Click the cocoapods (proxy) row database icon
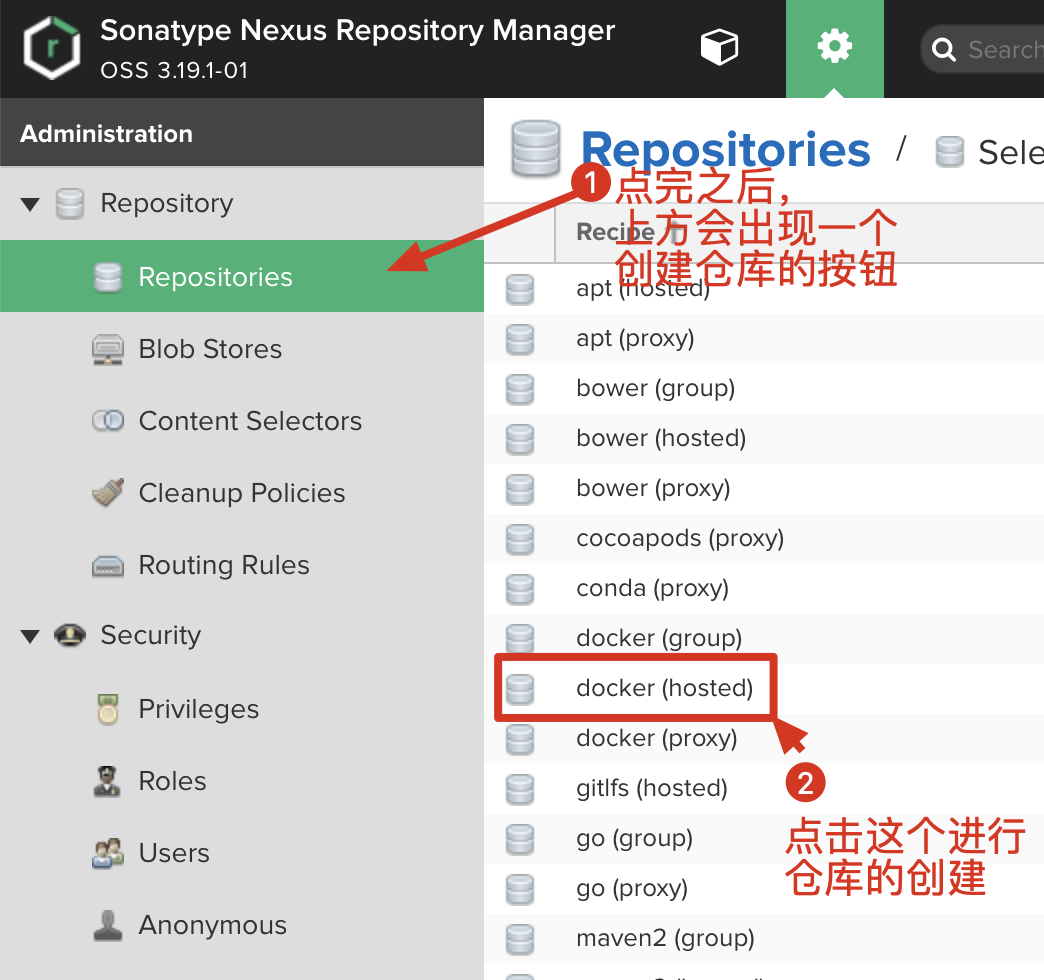This screenshot has width=1044, height=980. click(x=520, y=539)
